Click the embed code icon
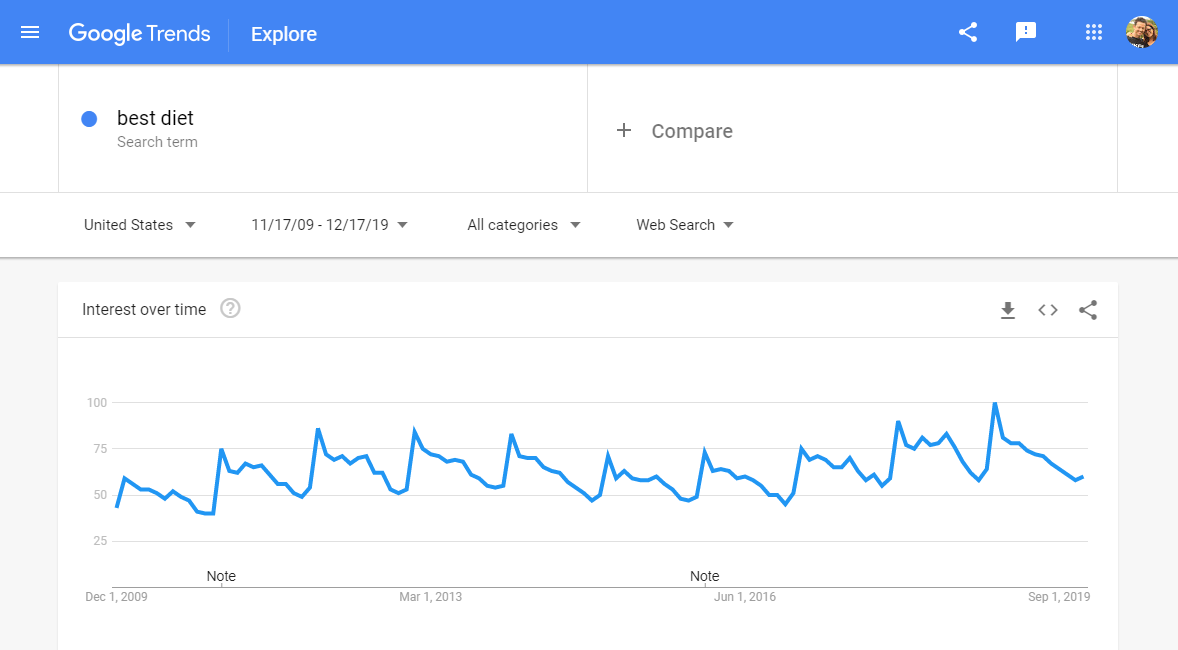The height and width of the screenshot is (650, 1178). (x=1047, y=310)
